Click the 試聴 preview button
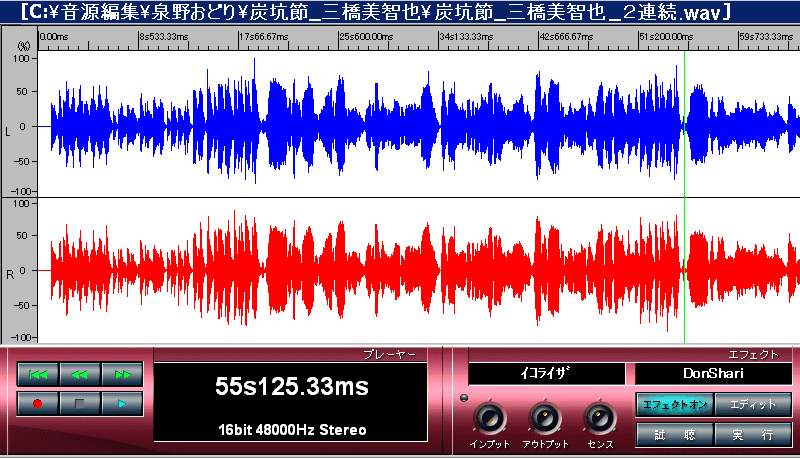800x458 pixels. pos(672,435)
